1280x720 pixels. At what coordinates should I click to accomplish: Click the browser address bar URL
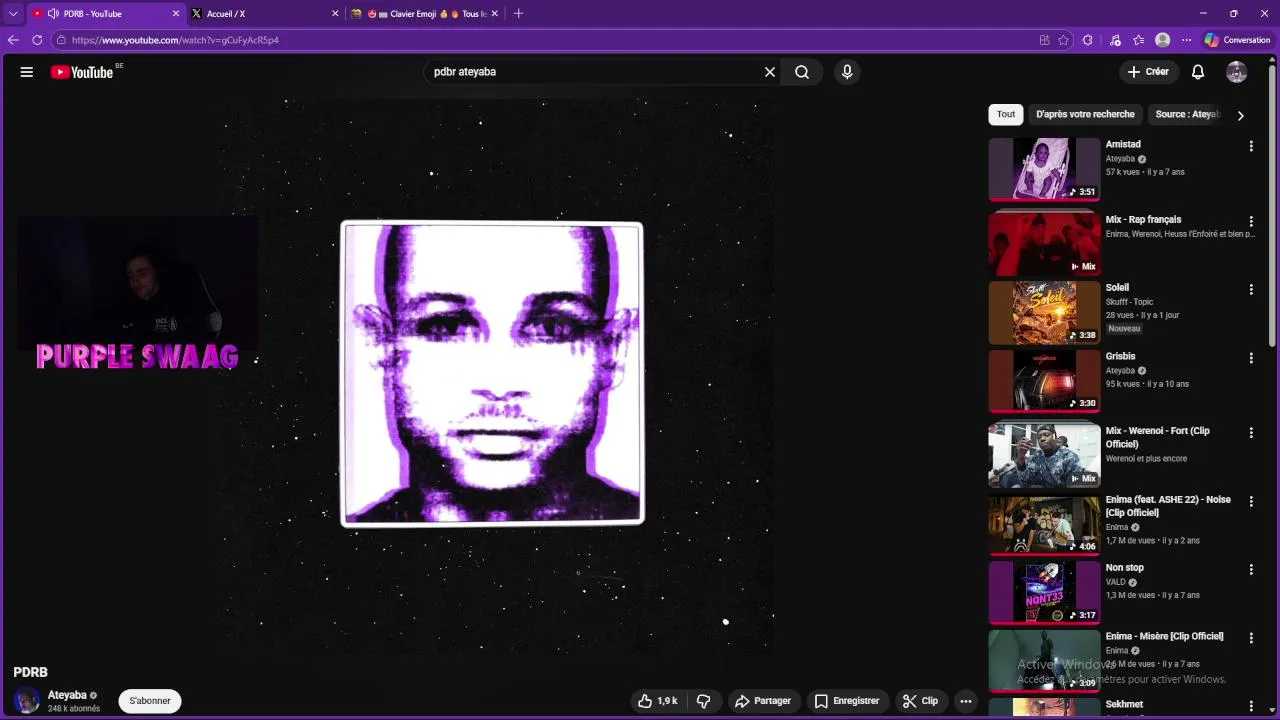175,40
